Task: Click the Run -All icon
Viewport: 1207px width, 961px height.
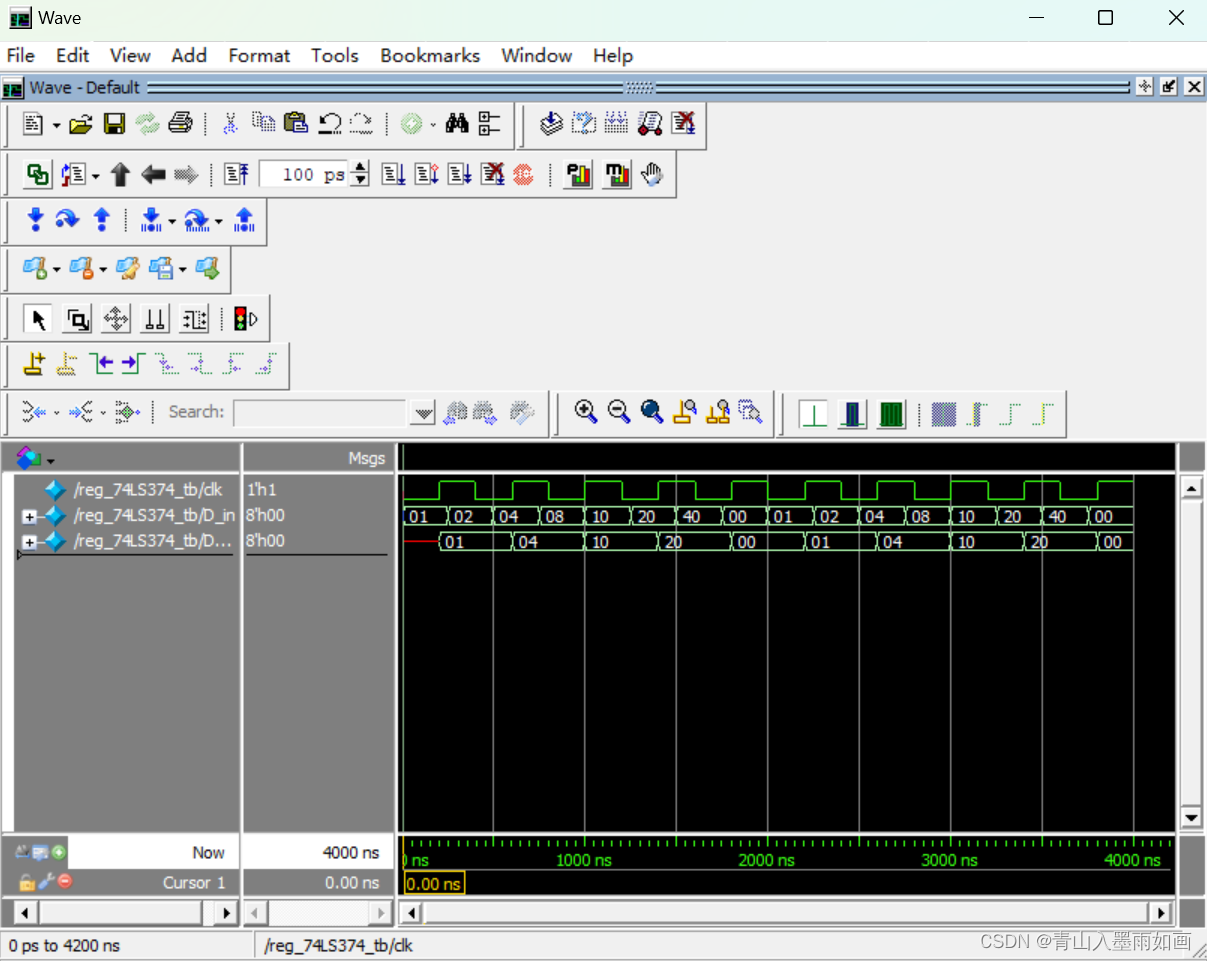Action: tap(459, 175)
